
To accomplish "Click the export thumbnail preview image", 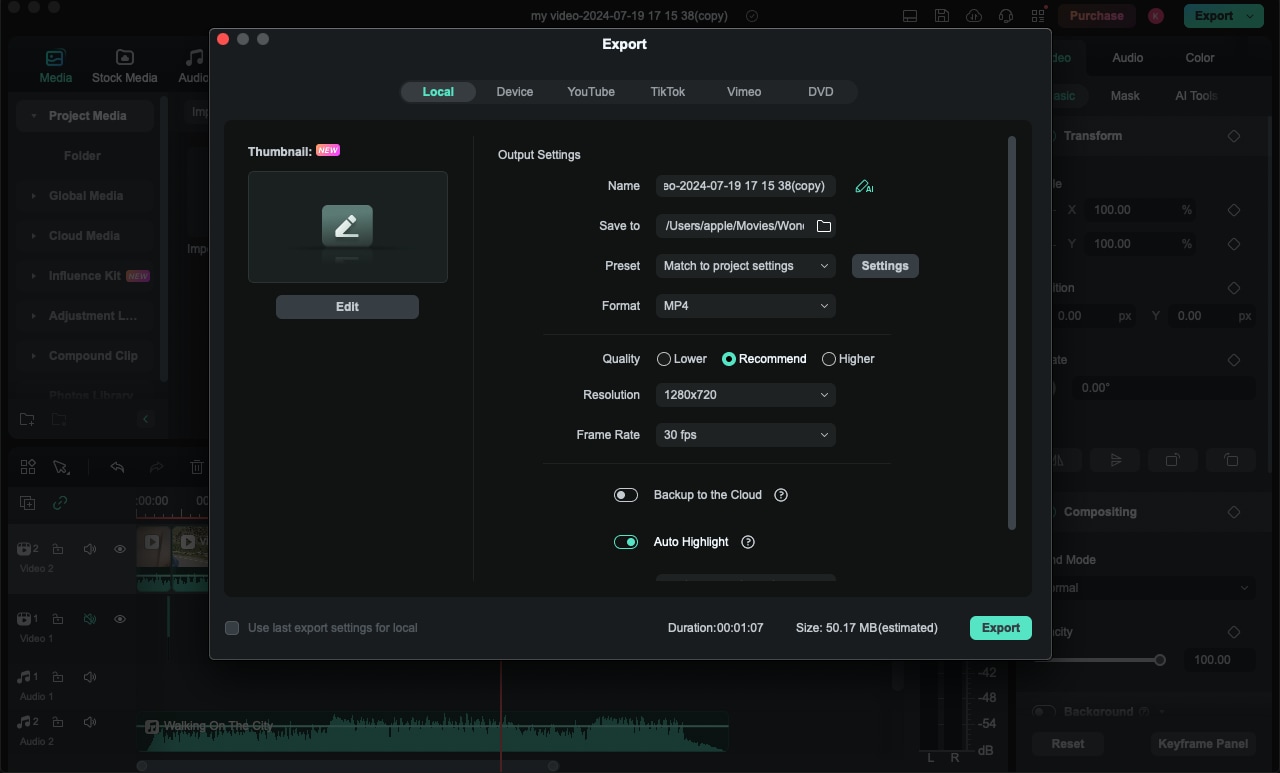I will tap(348, 227).
